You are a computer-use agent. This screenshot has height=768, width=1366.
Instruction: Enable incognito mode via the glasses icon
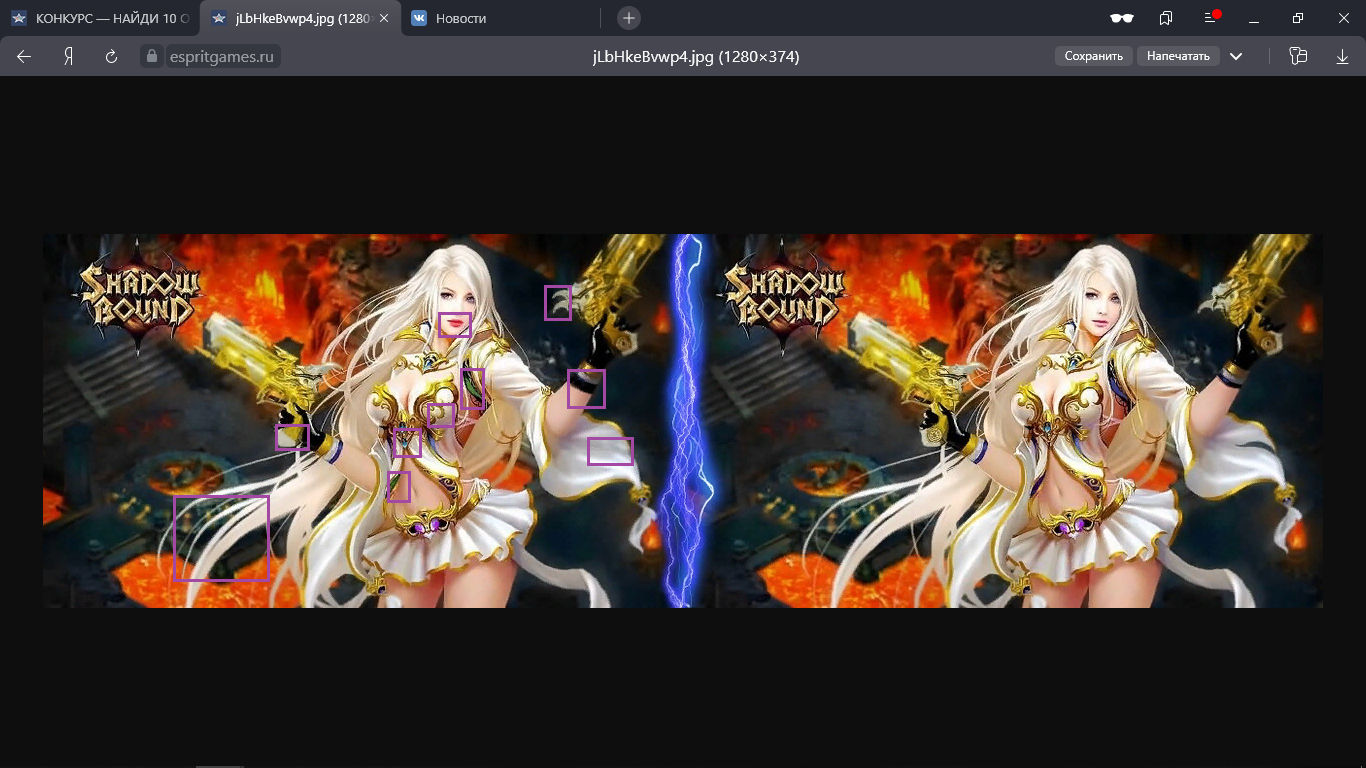(1122, 18)
